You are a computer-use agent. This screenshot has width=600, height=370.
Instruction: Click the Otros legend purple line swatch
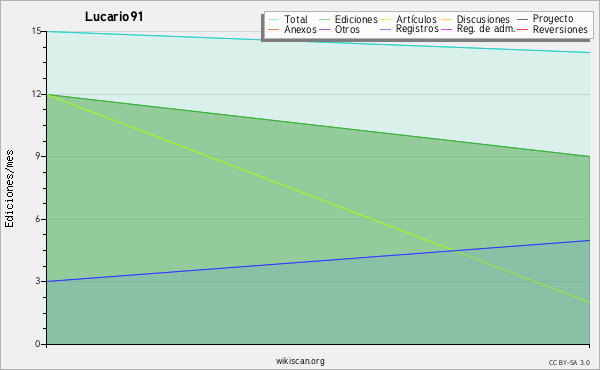click(x=324, y=29)
